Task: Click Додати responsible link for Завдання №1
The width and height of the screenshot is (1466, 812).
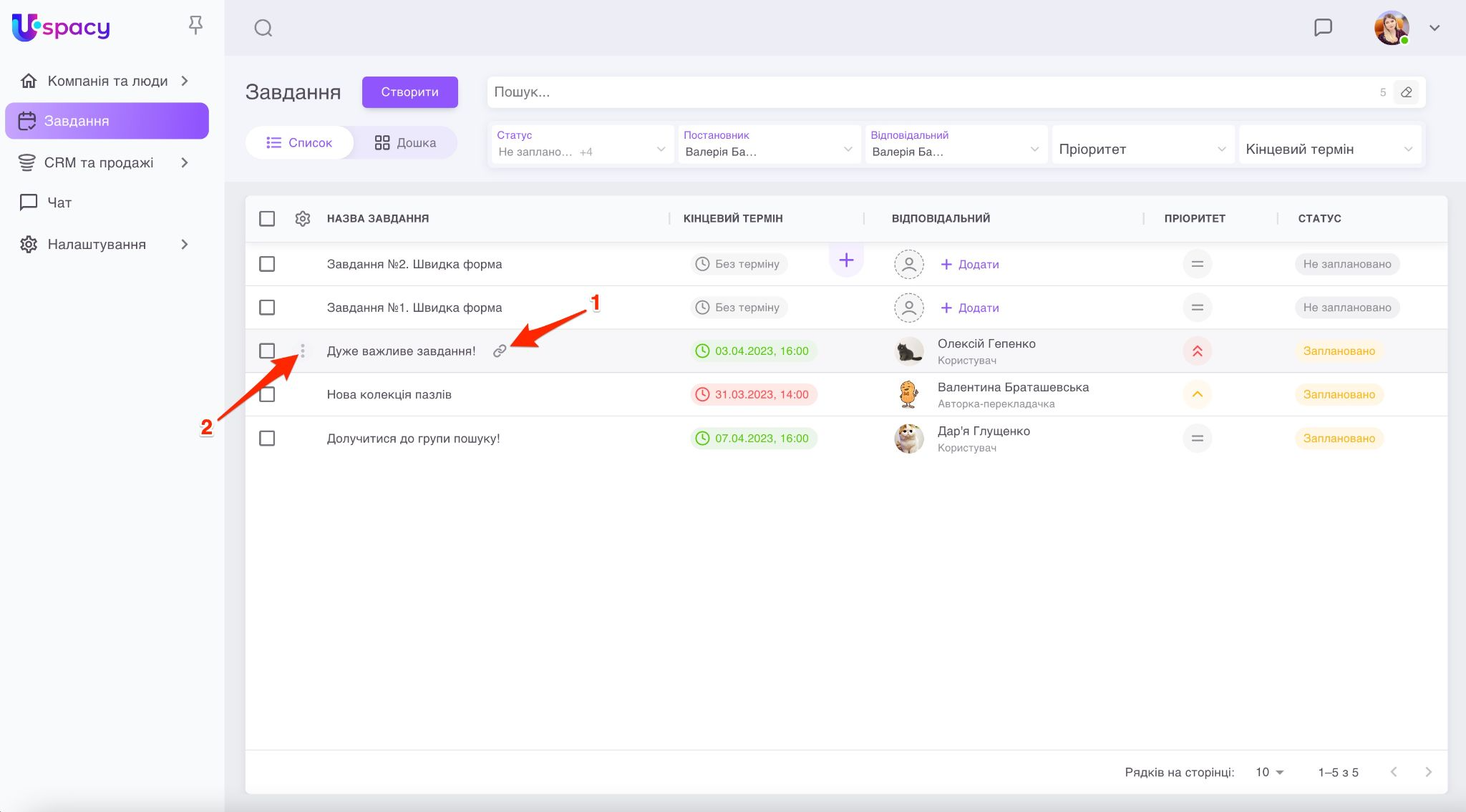Action: 970,308
